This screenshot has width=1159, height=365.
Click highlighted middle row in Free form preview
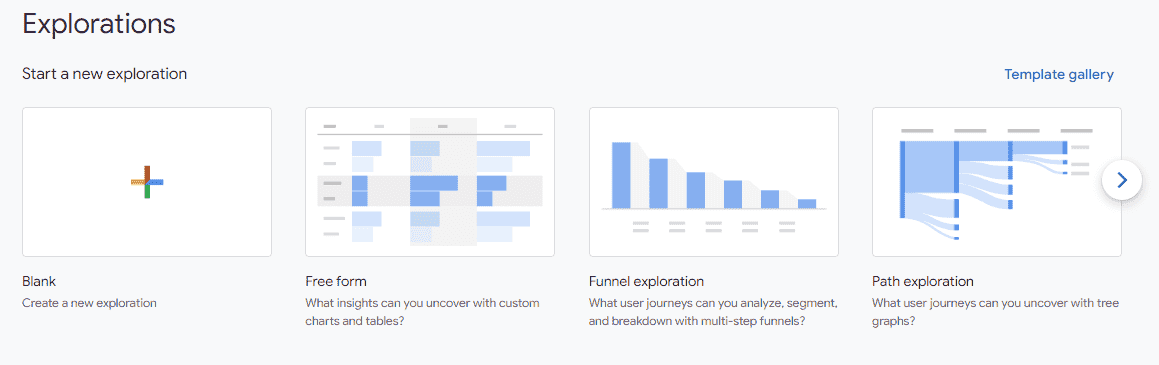430,191
